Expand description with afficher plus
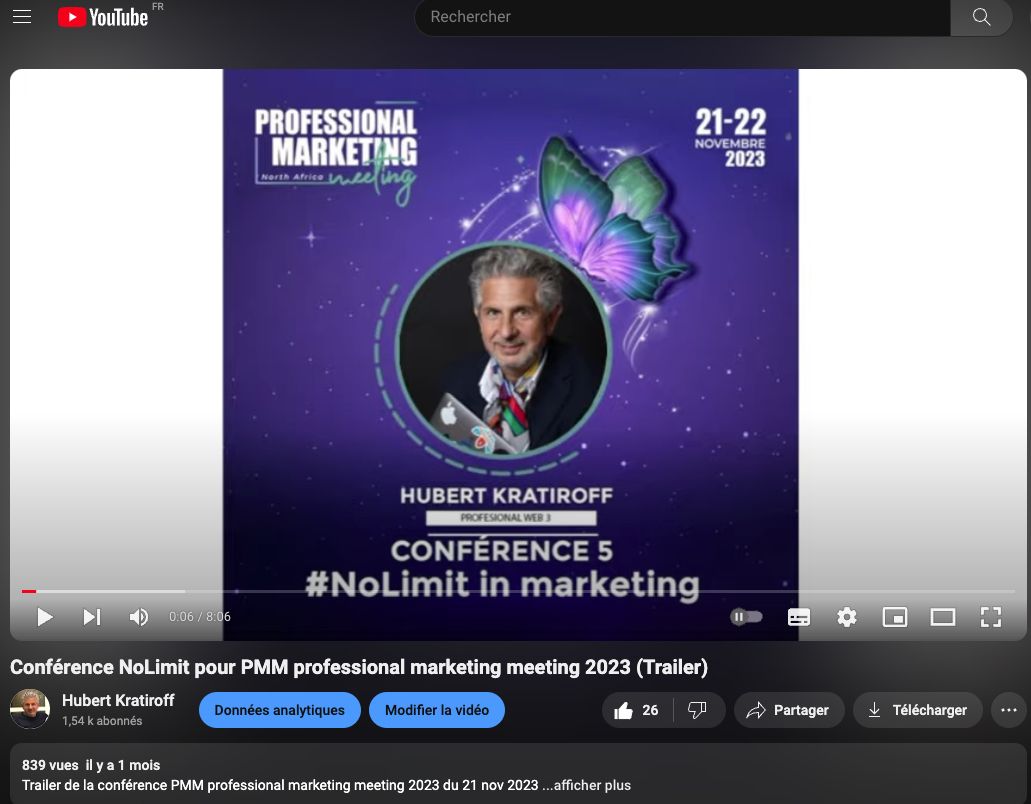1031x804 pixels. coord(592,786)
